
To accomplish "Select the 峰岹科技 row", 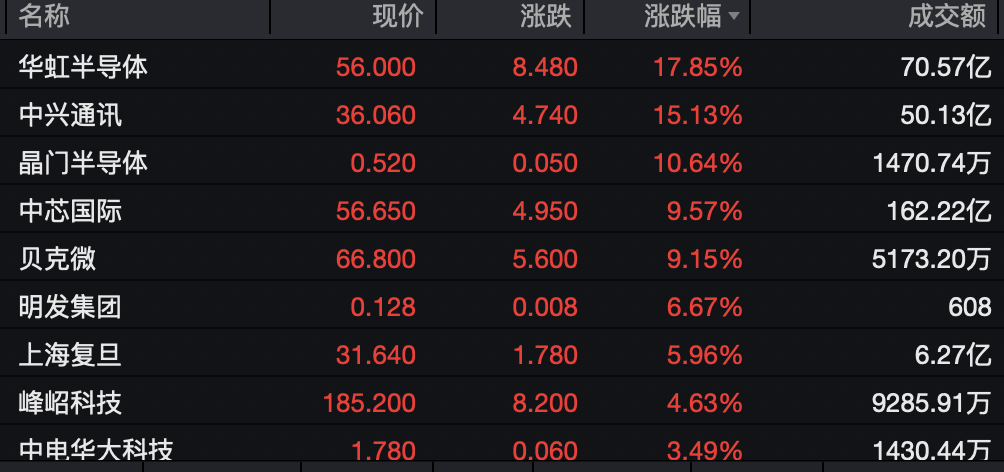I will [71, 403].
